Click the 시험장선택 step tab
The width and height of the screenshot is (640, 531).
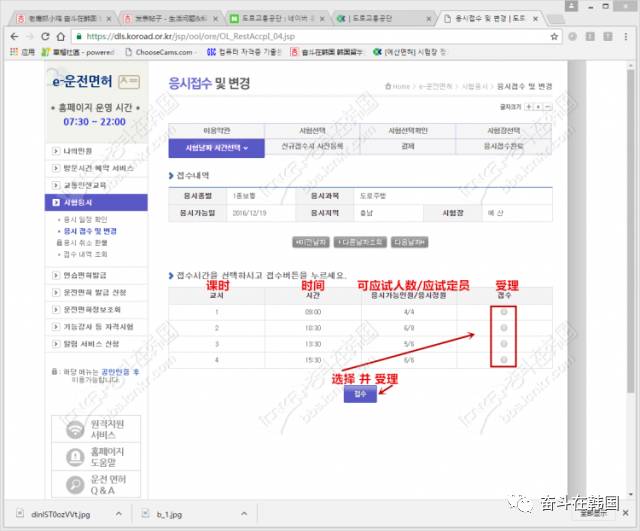504,131
